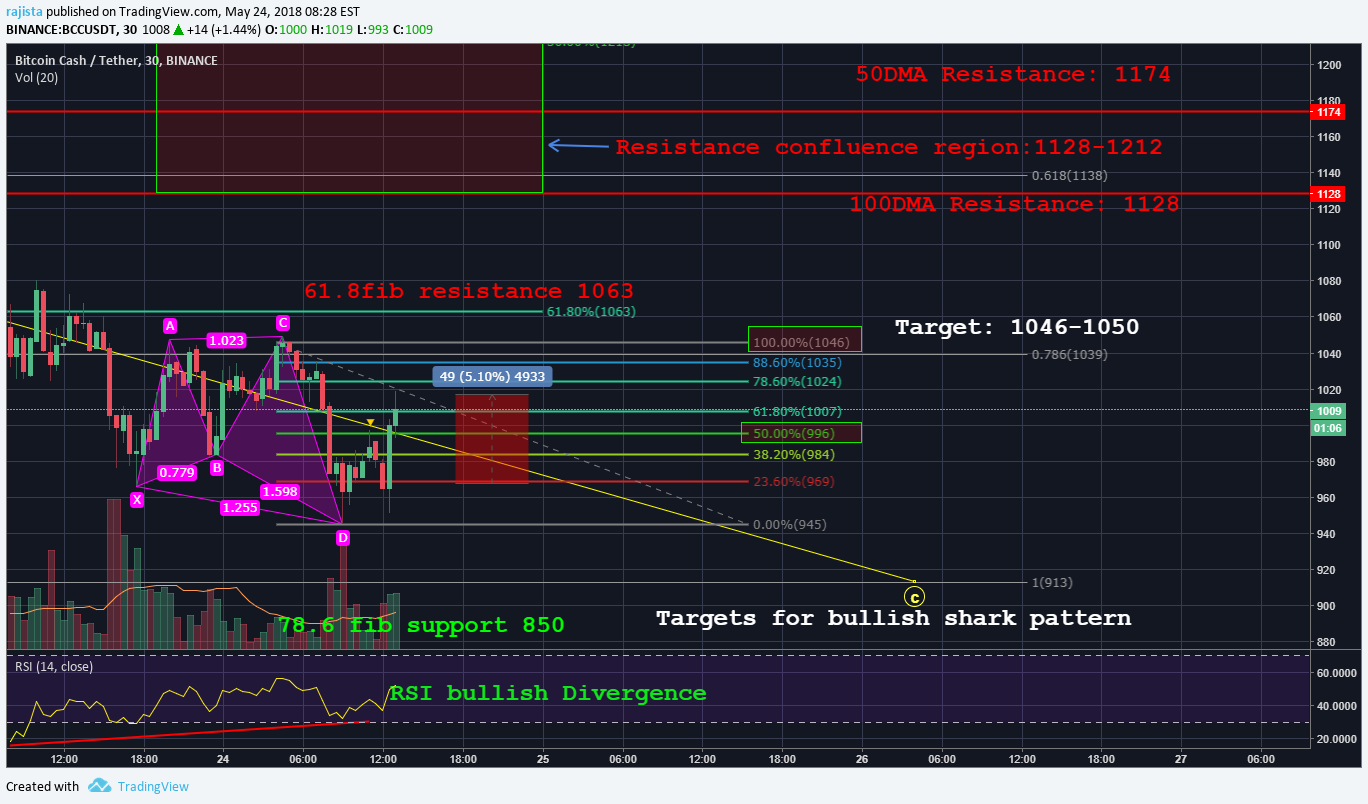Click the author name rajista
The image size is (1368, 804).
pyautogui.click(x=25, y=12)
